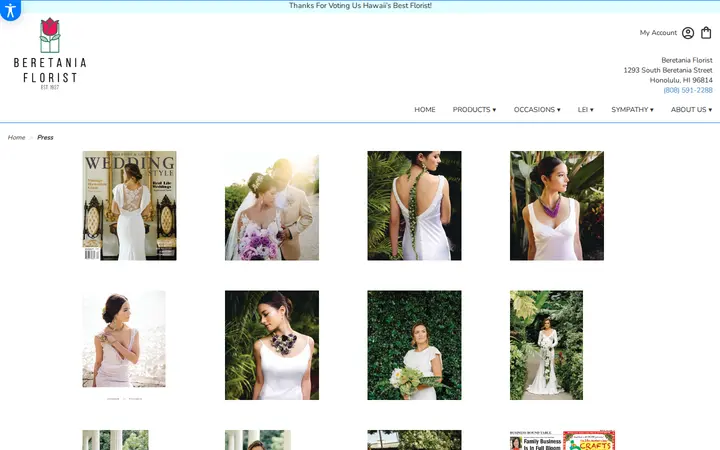The width and height of the screenshot is (720, 450).
Task: Click the Press breadcrumb text
Action: tap(45, 137)
